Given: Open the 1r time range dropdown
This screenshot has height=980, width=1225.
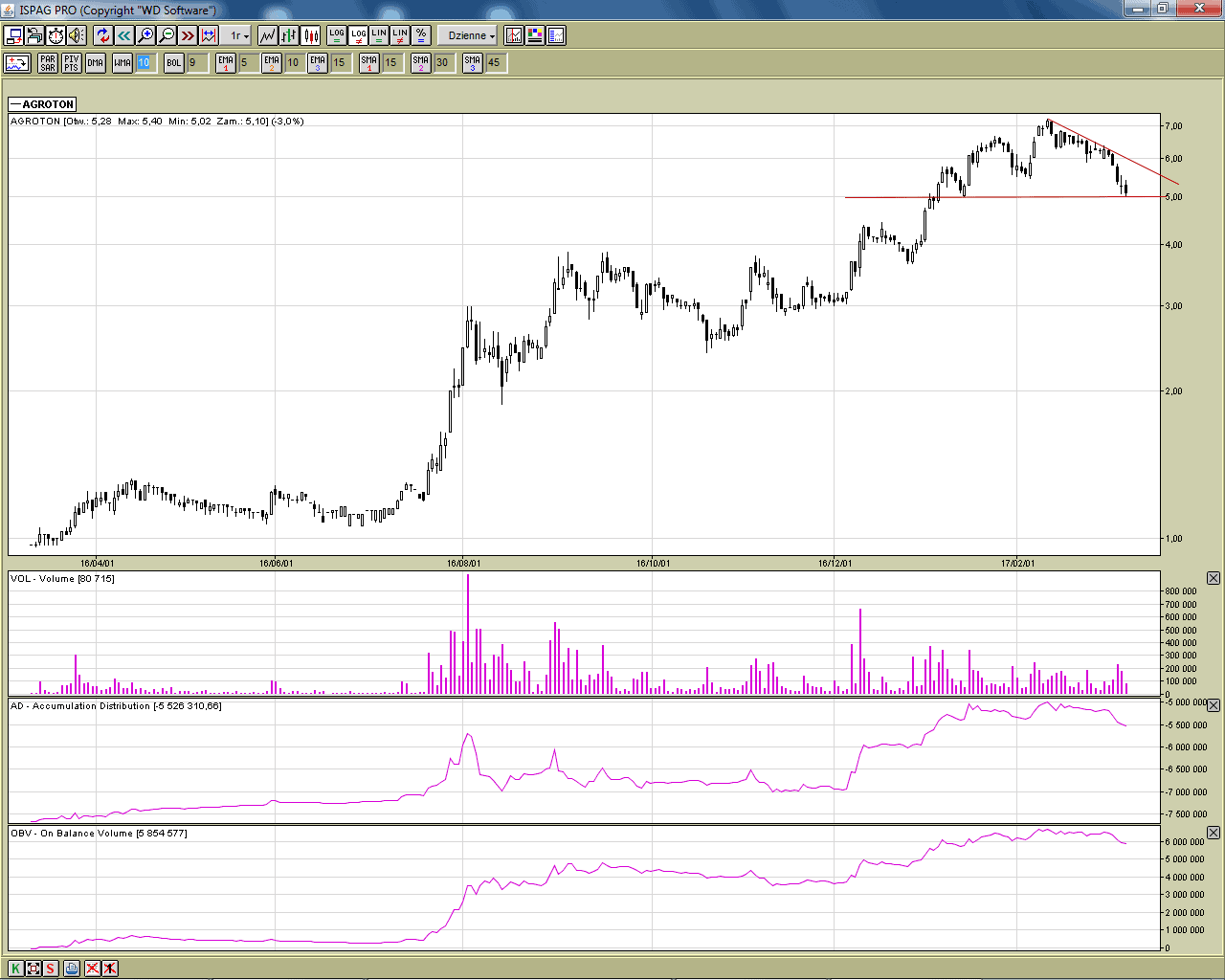Looking at the screenshot, I should (238, 35).
